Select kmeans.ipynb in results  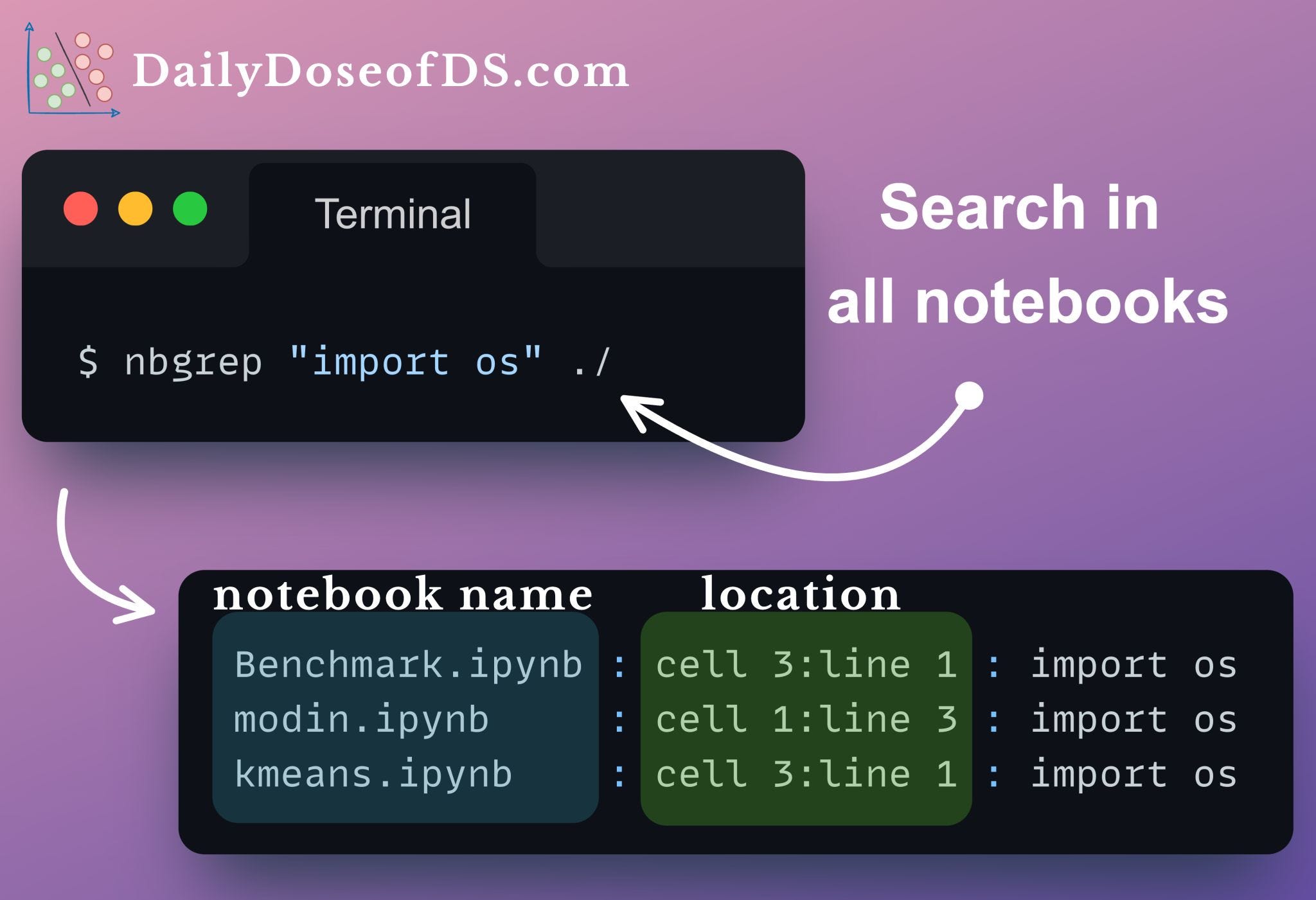click(373, 773)
